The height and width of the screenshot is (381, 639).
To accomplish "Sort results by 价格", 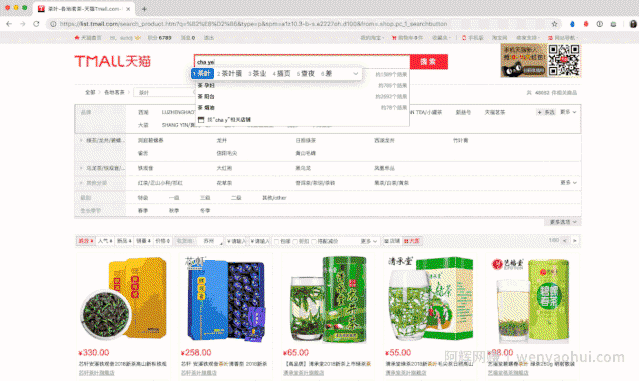I will coord(162,241).
